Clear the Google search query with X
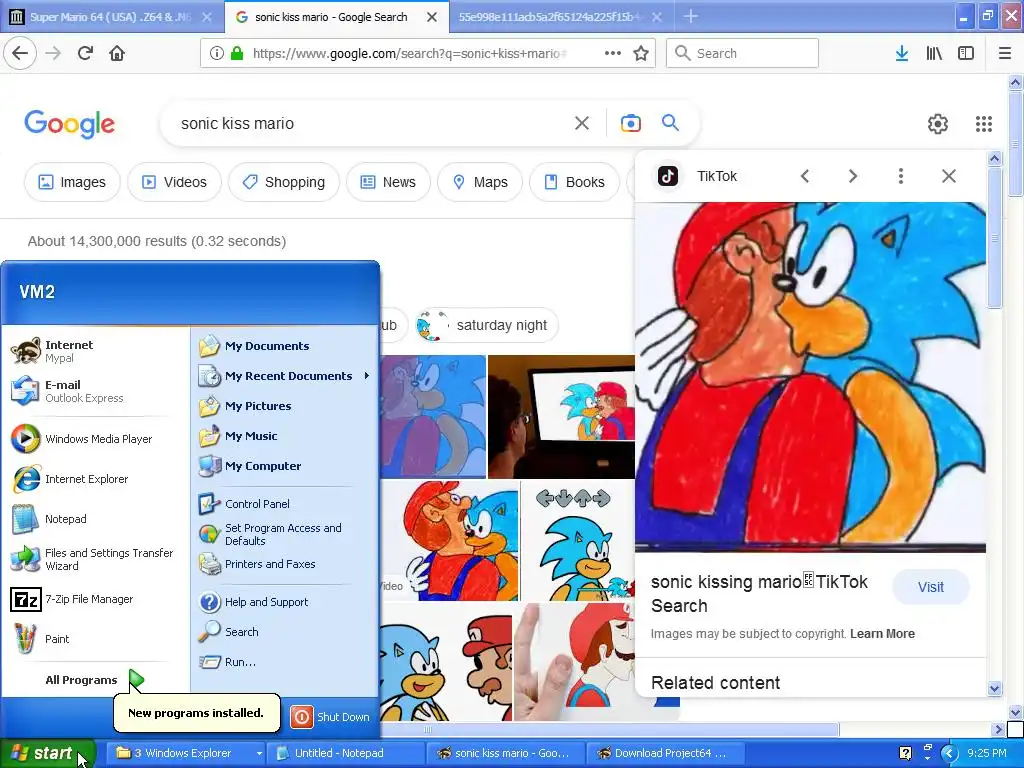 pos(582,123)
